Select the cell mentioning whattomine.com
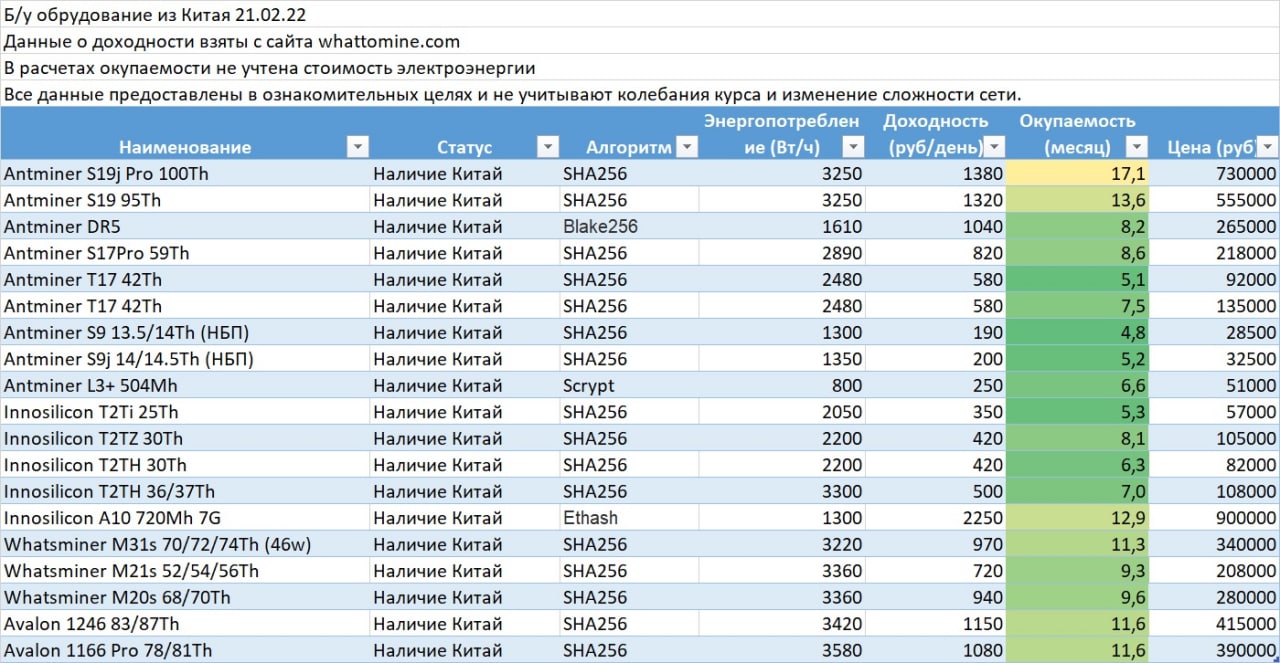Screen dimensions: 1280x663 click(x=640, y=41)
